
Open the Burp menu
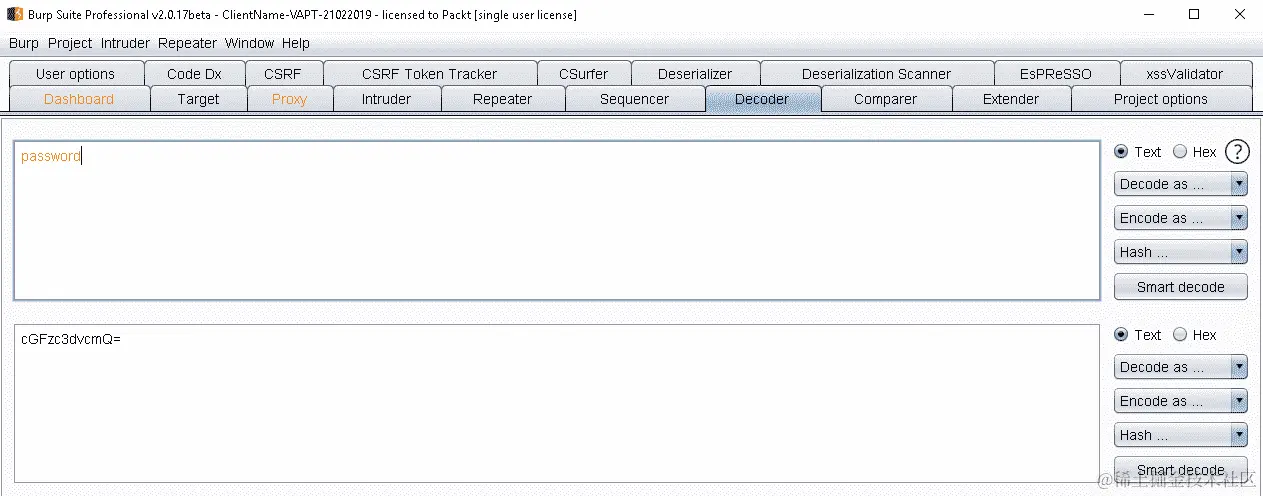[x=24, y=43]
